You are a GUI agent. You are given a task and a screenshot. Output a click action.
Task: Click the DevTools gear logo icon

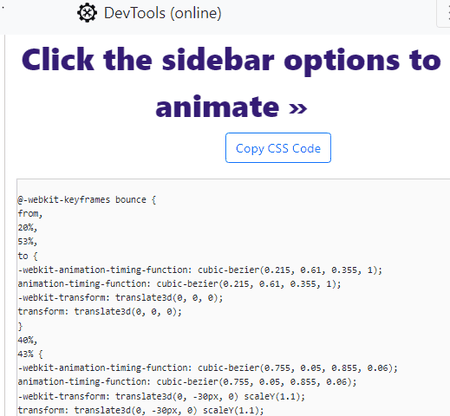[x=87, y=13]
